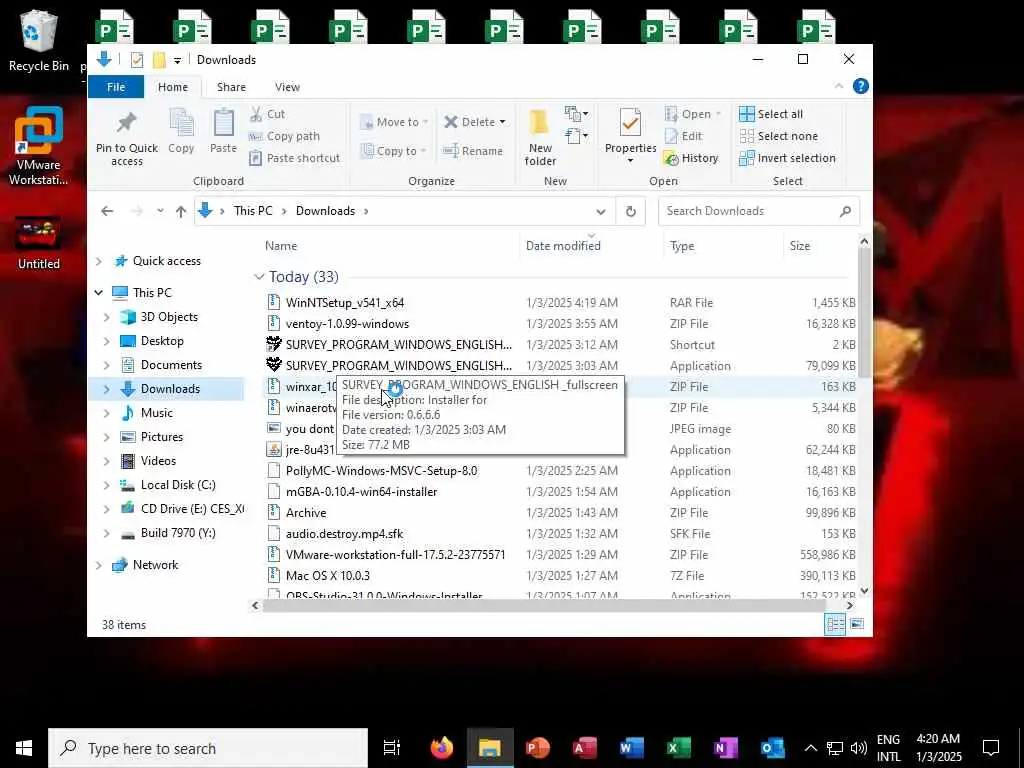Sort by Type column header
This screenshot has width=1024, height=768.
(682, 246)
